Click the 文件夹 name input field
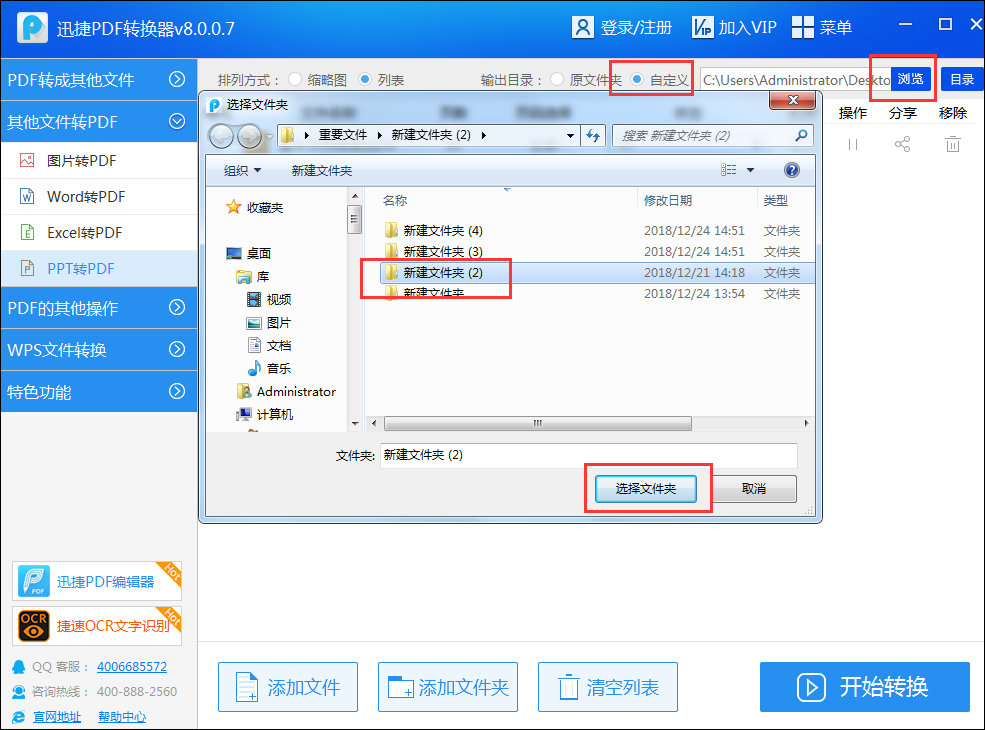985x730 pixels. pyautogui.click(x=589, y=455)
